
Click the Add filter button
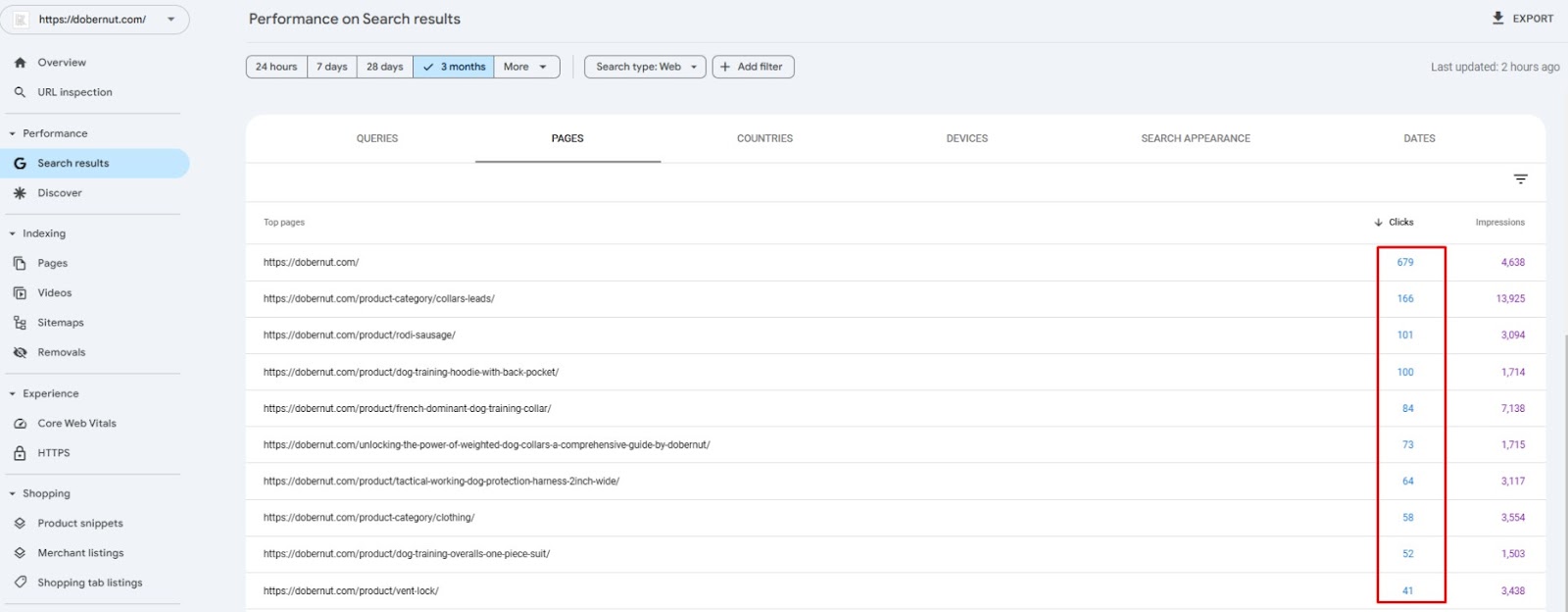pyautogui.click(x=754, y=67)
